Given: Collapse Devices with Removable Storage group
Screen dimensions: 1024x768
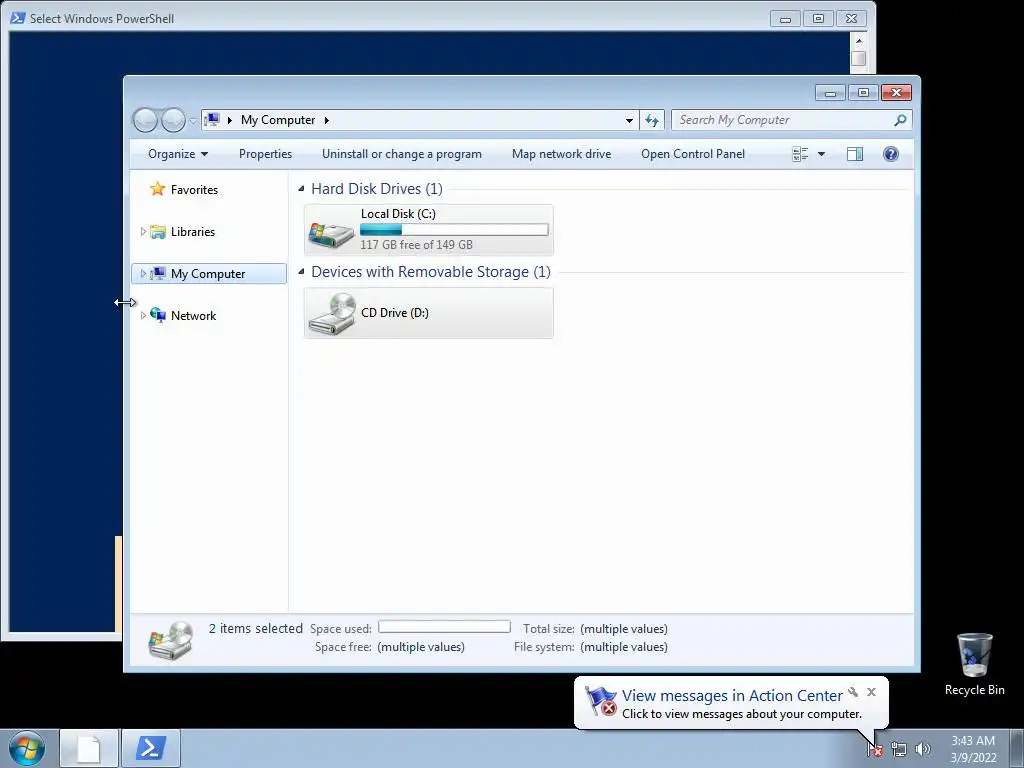Looking at the screenshot, I should [301, 272].
